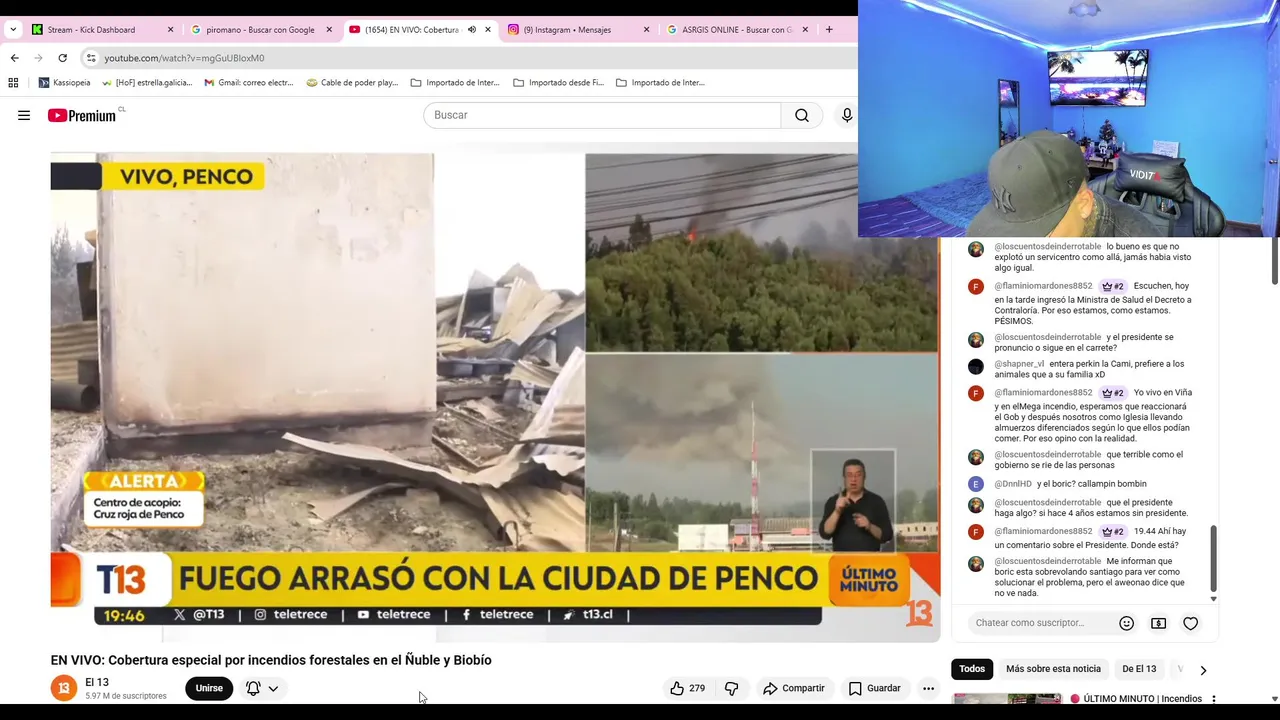This screenshot has height=720, width=1280.
Task: Open more actions three-dot menu under video
Action: tap(928, 688)
